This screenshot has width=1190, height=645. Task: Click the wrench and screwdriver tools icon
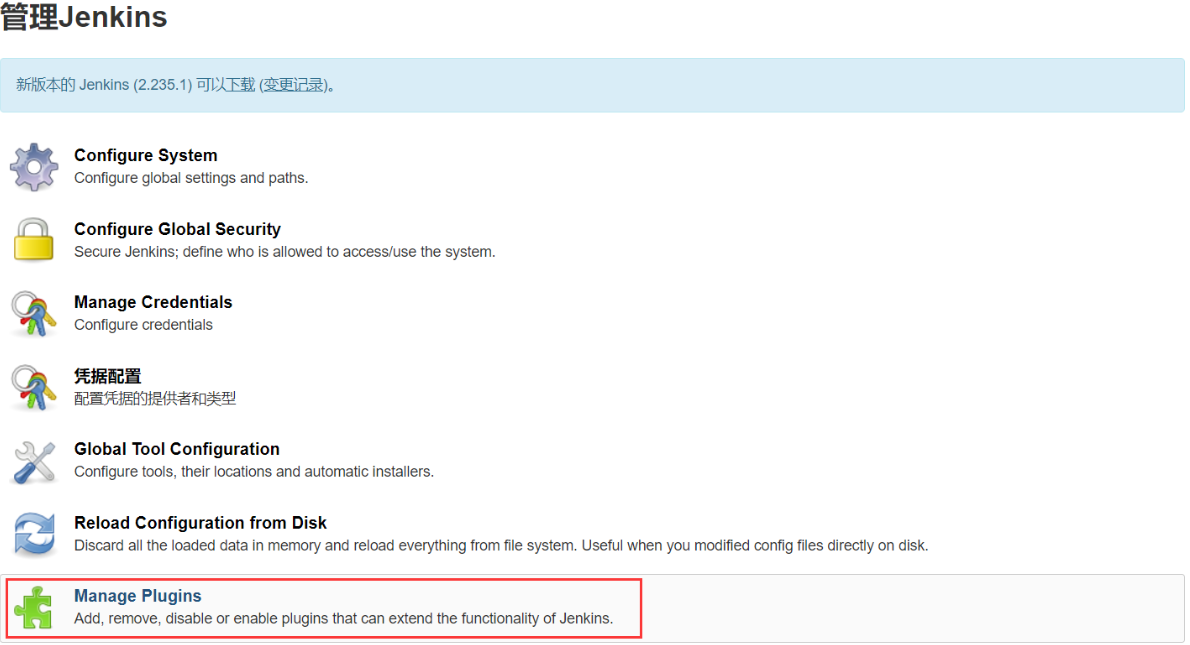[34, 460]
